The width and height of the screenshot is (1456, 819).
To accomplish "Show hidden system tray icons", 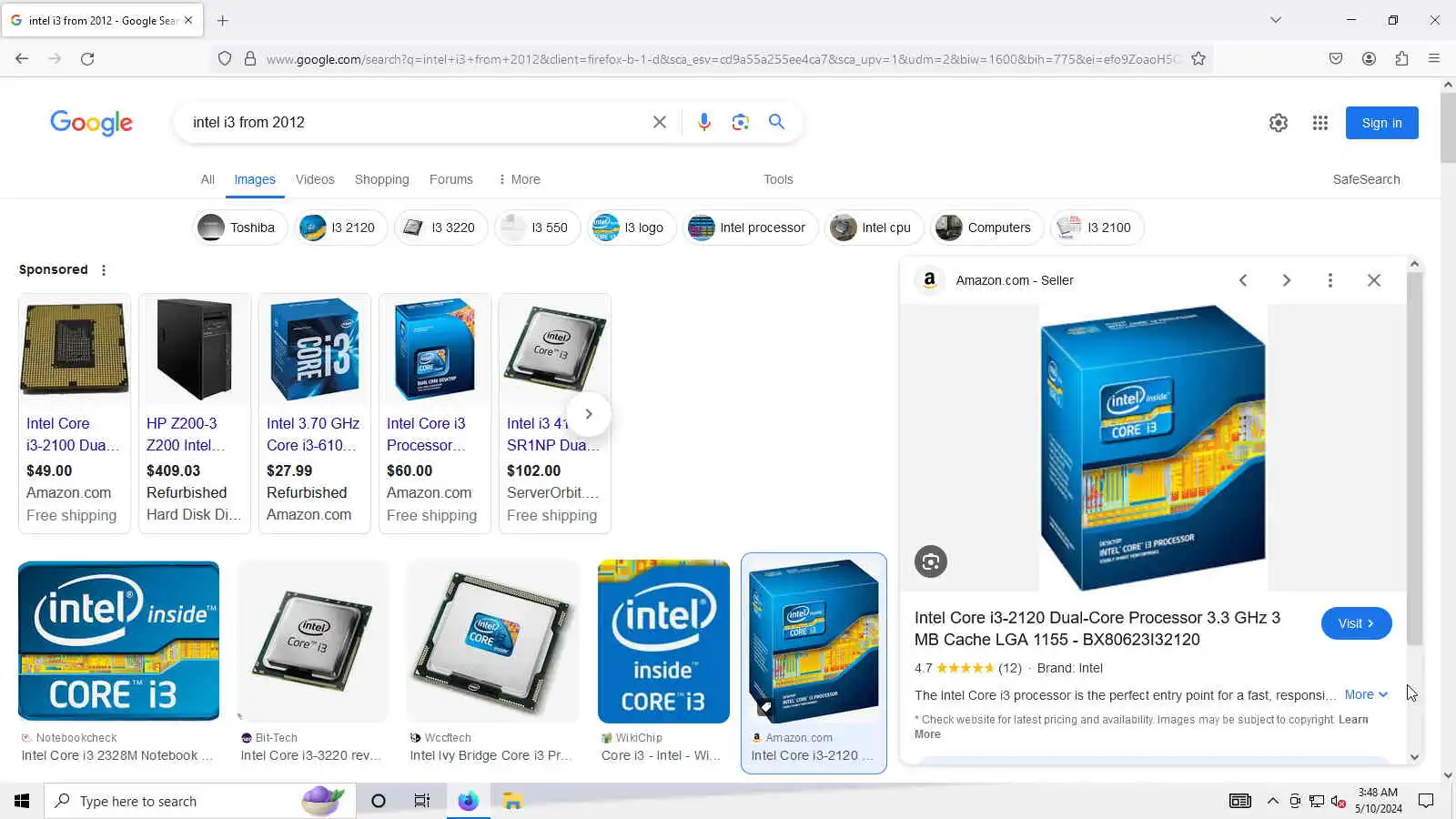I will pyautogui.click(x=1273, y=801).
